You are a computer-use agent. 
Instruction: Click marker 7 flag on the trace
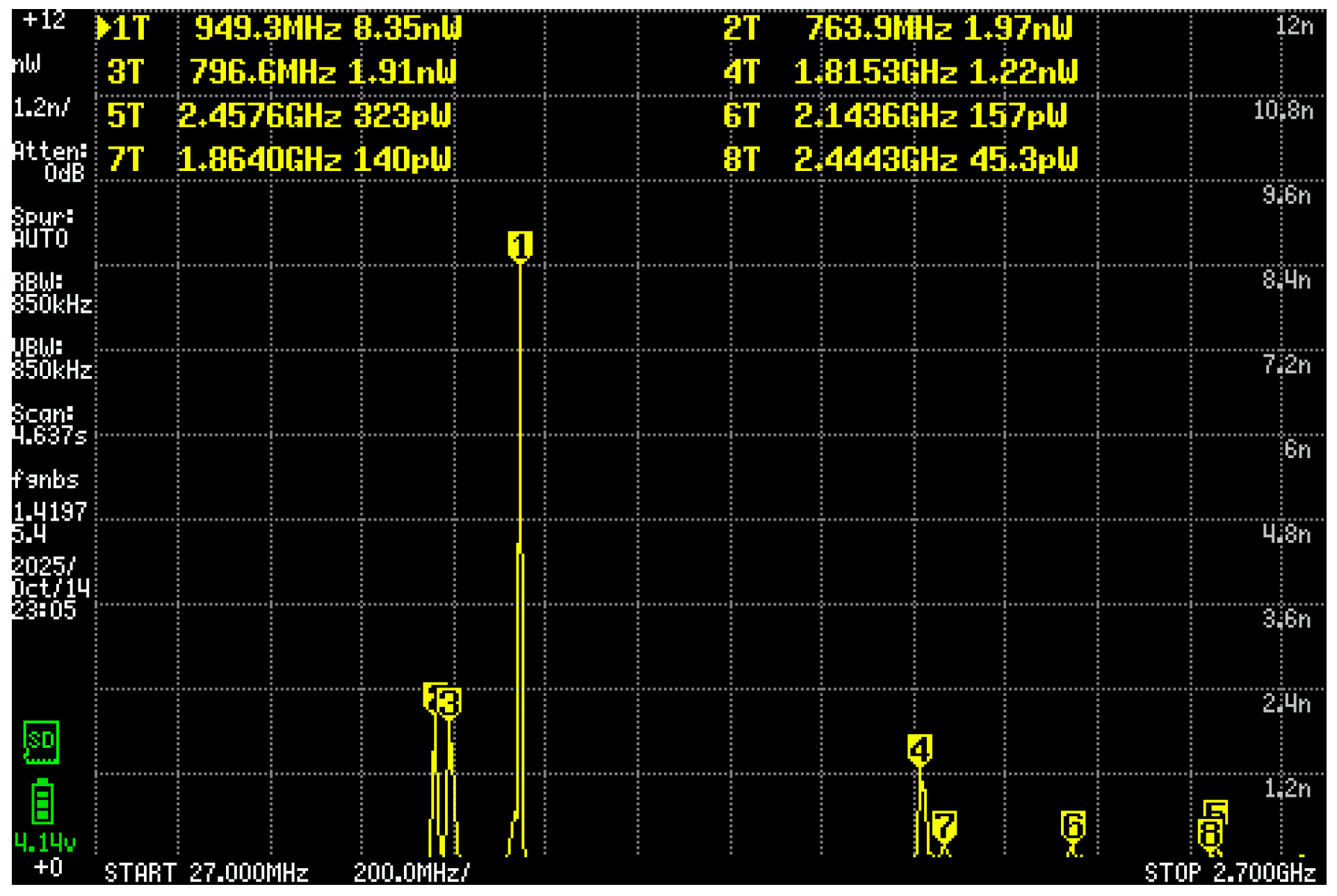(x=944, y=826)
